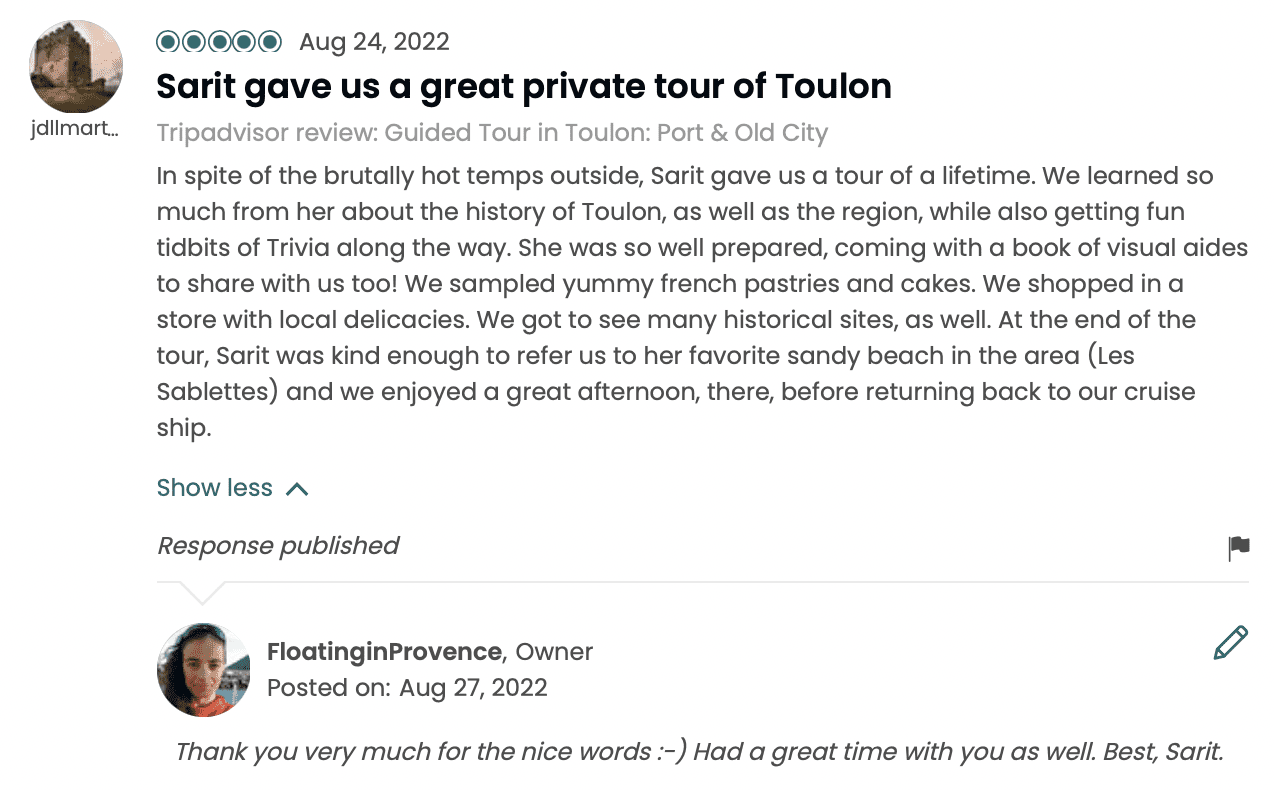Click the fifth rating bubble
The image size is (1274, 790).
(x=270, y=42)
